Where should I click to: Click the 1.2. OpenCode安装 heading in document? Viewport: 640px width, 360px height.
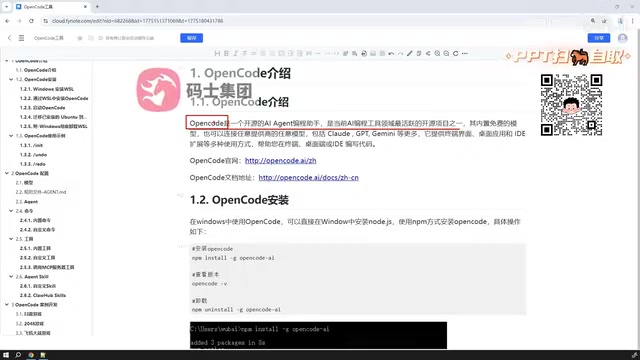coord(239,200)
